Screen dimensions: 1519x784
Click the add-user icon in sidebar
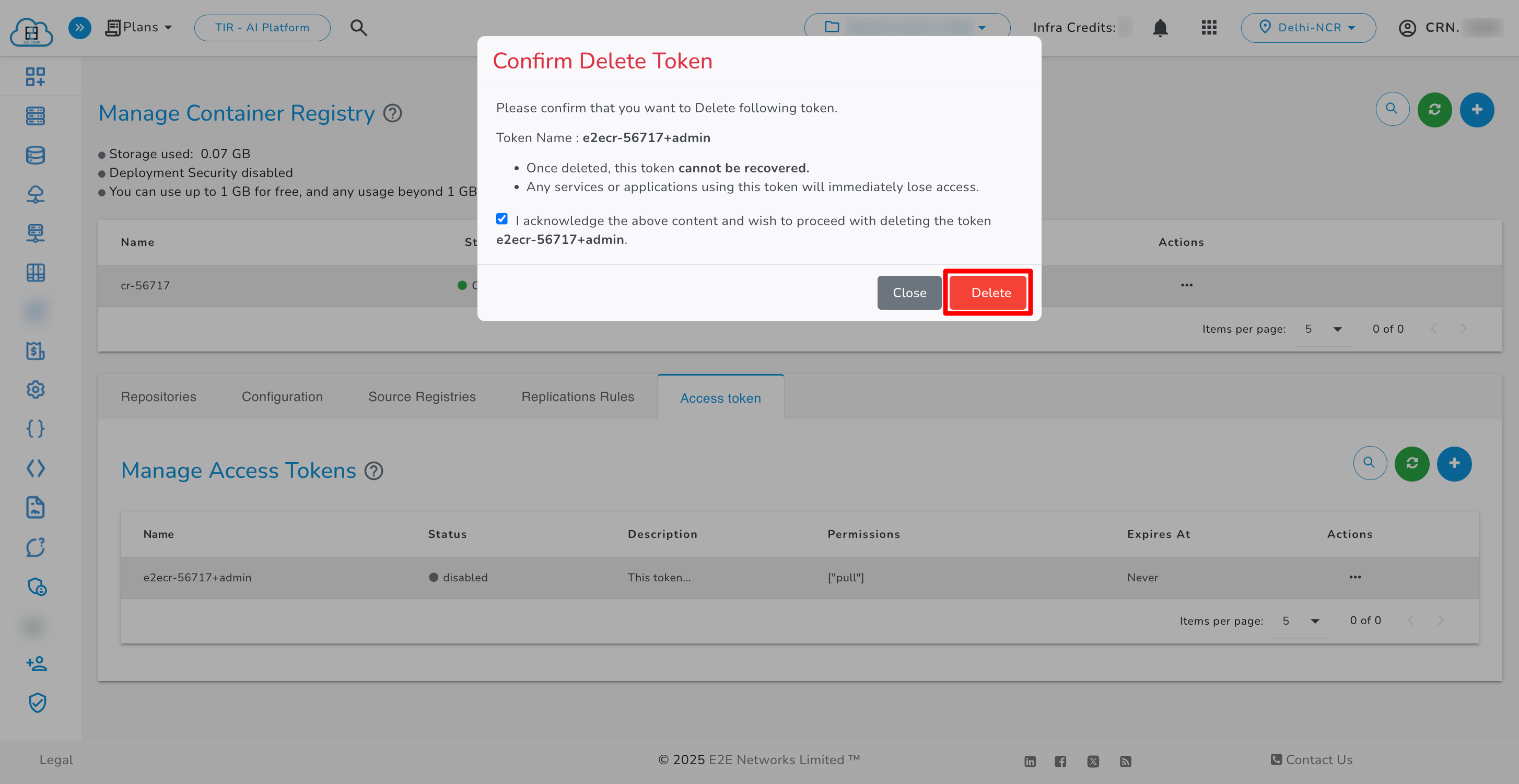[x=36, y=664]
